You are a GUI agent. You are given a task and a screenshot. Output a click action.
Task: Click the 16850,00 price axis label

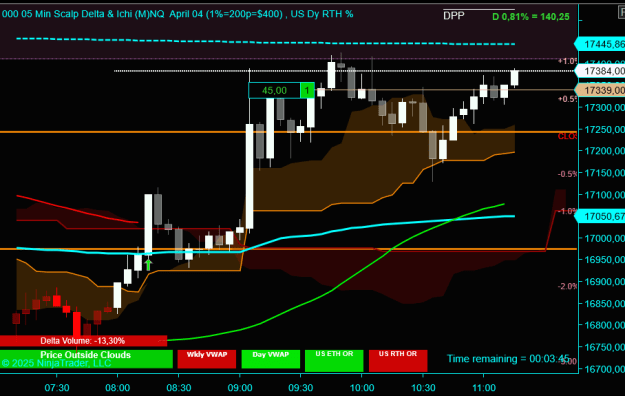coord(604,304)
